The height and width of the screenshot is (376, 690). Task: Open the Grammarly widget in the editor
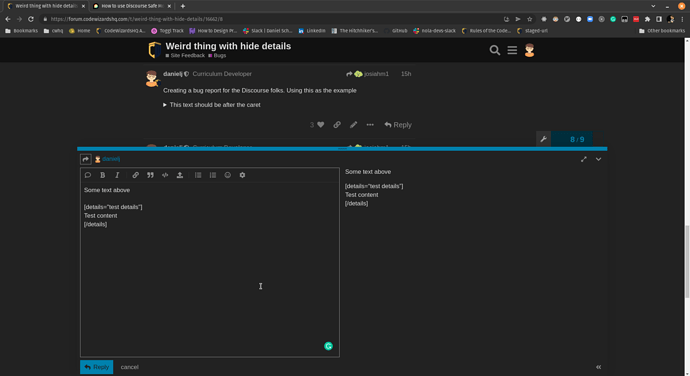(x=328, y=346)
